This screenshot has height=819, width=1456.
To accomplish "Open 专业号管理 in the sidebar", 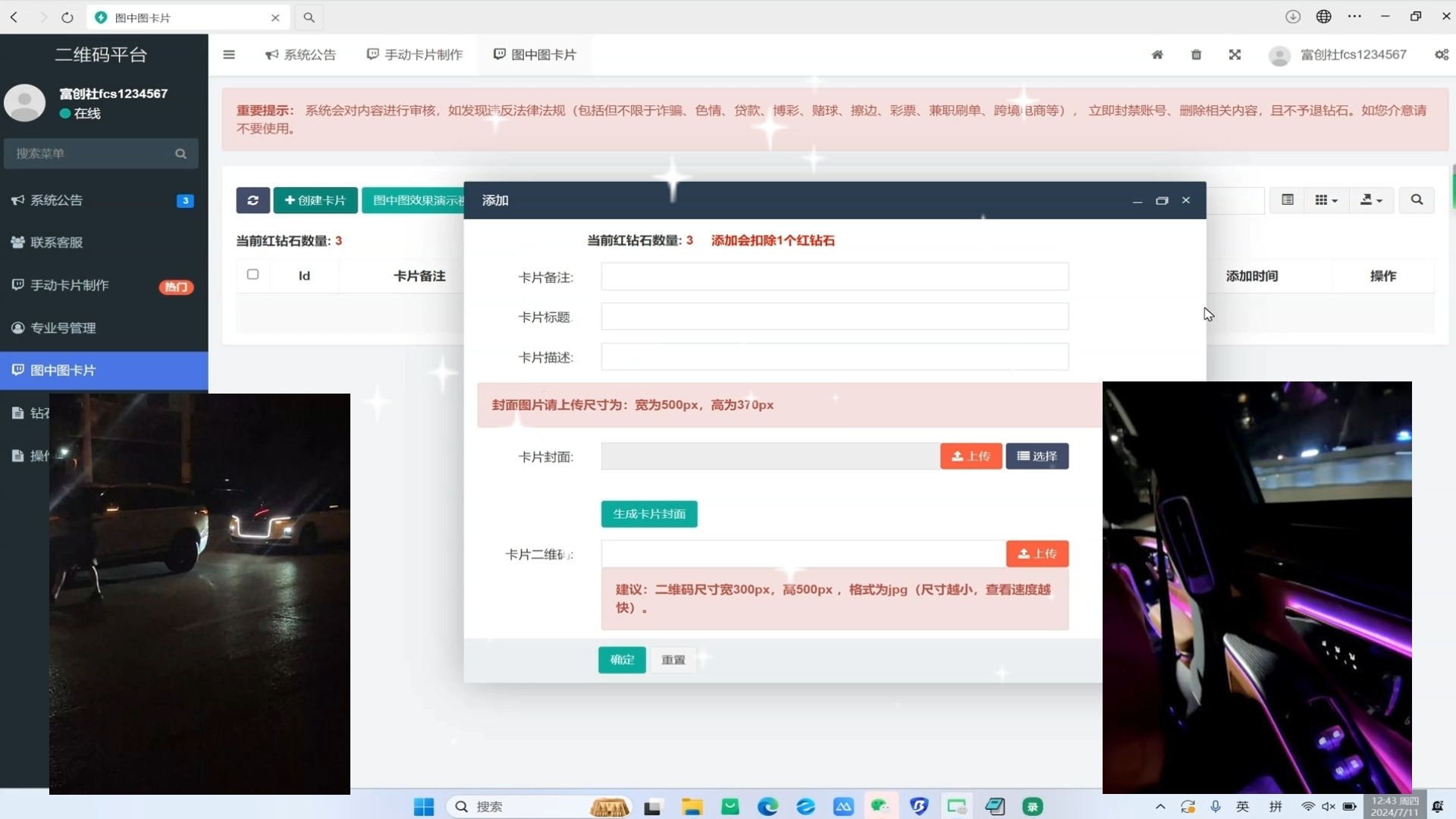I will click(63, 328).
